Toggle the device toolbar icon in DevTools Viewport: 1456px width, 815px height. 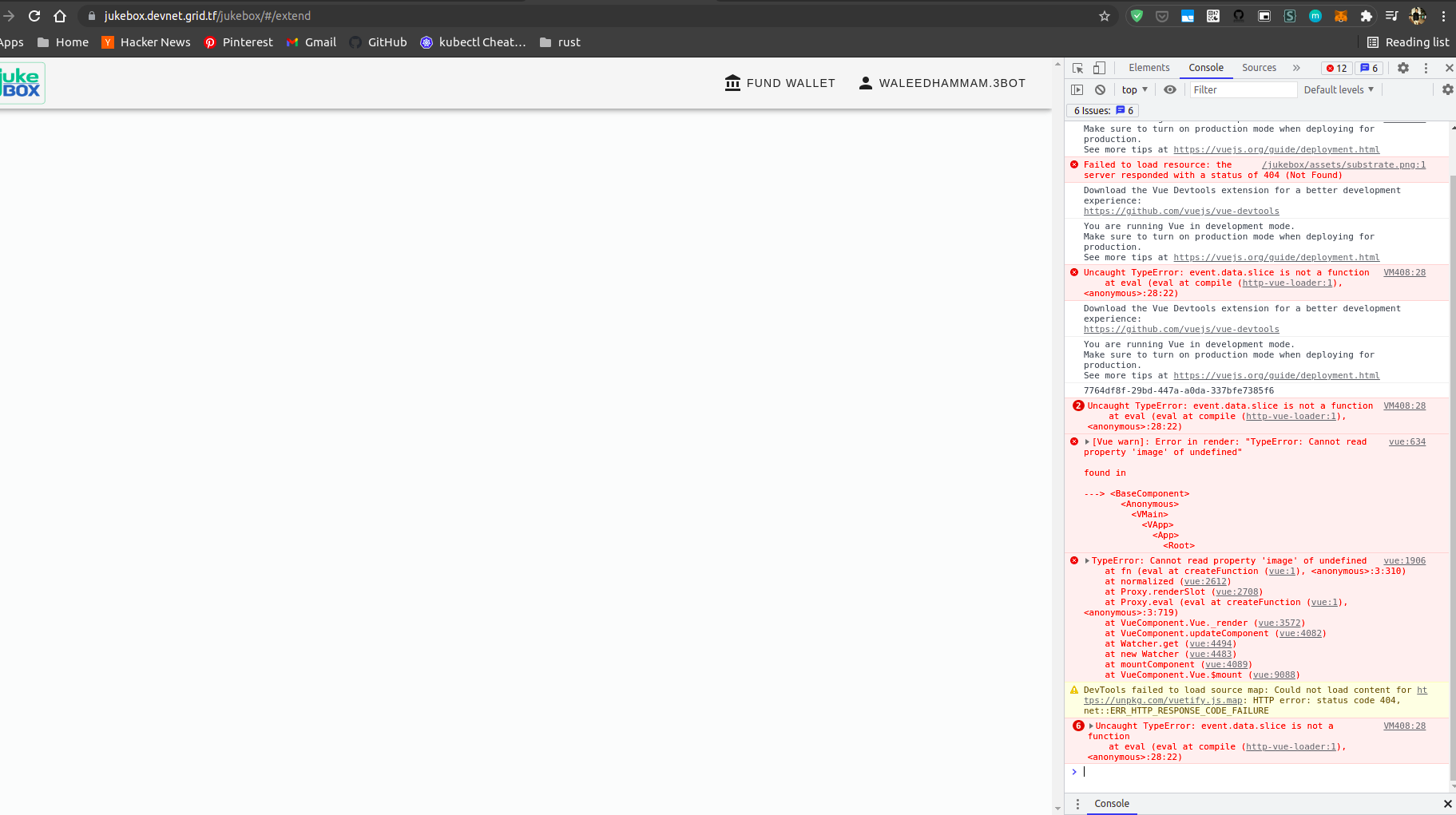tap(1100, 68)
